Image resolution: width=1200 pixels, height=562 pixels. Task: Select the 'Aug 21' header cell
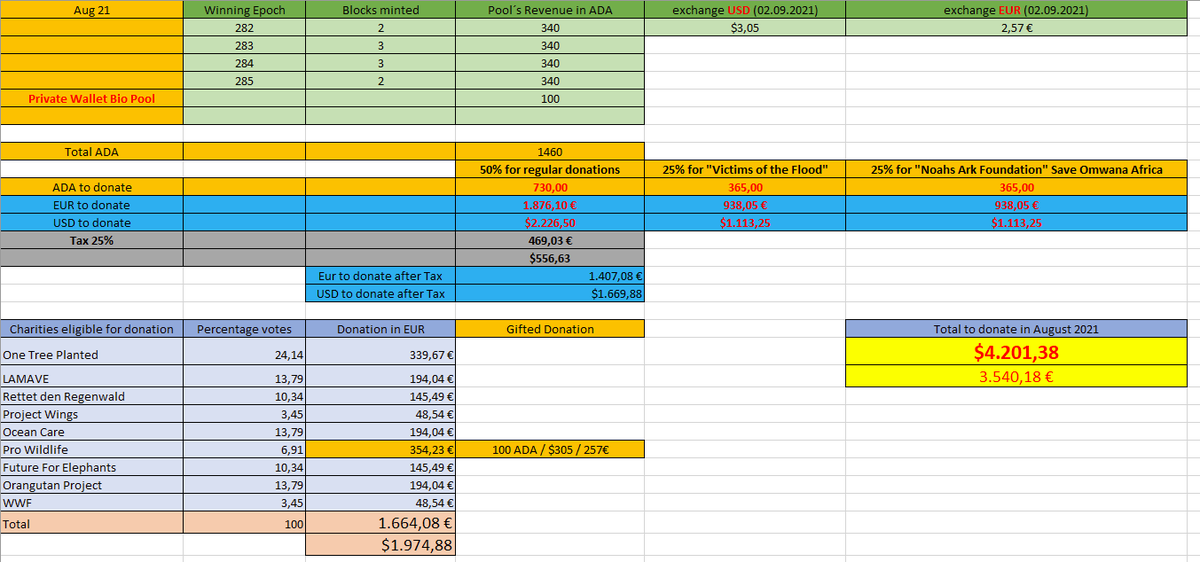click(x=92, y=10)
